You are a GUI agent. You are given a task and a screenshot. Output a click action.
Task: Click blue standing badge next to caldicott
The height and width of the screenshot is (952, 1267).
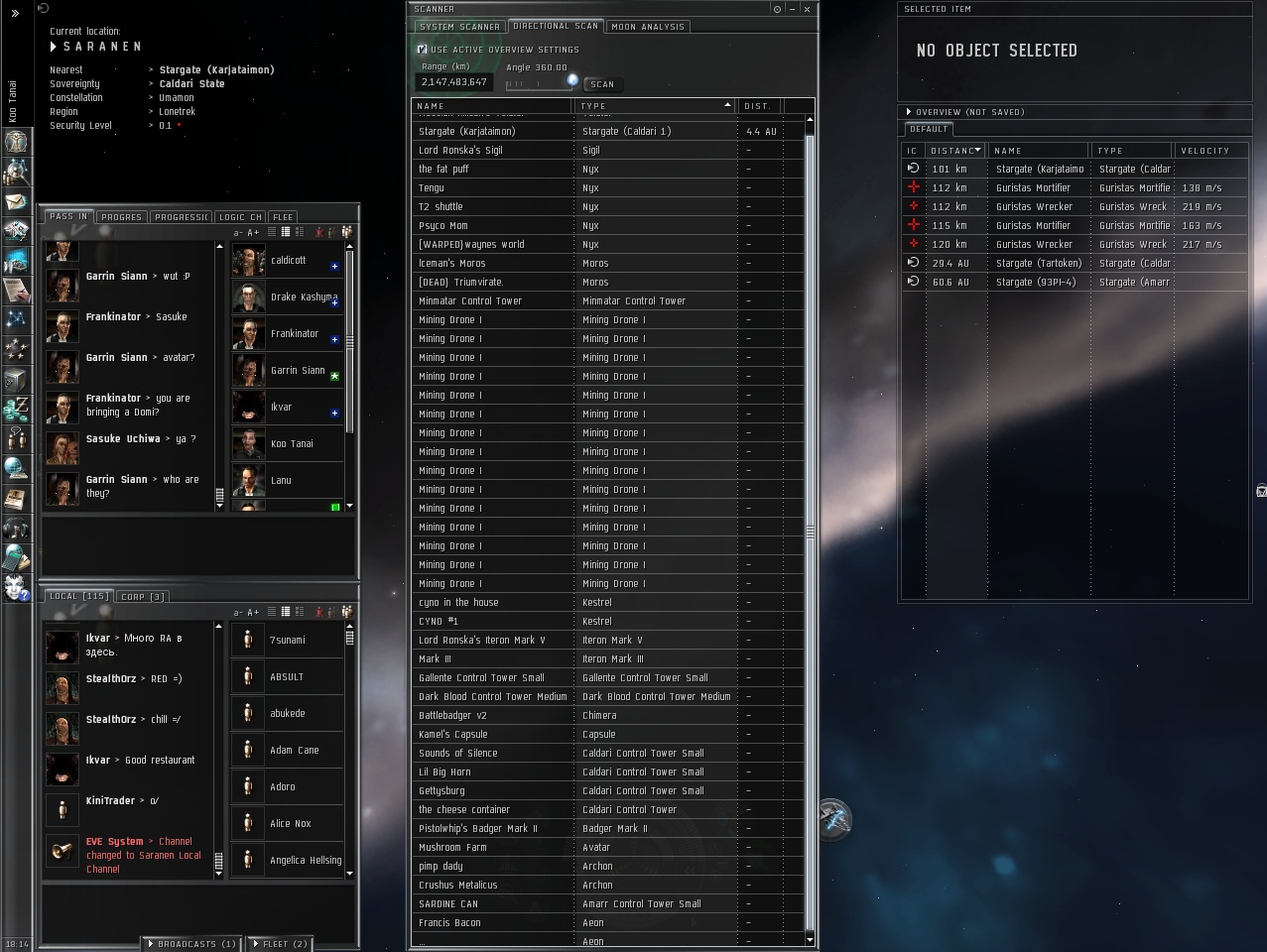[334, 267]
